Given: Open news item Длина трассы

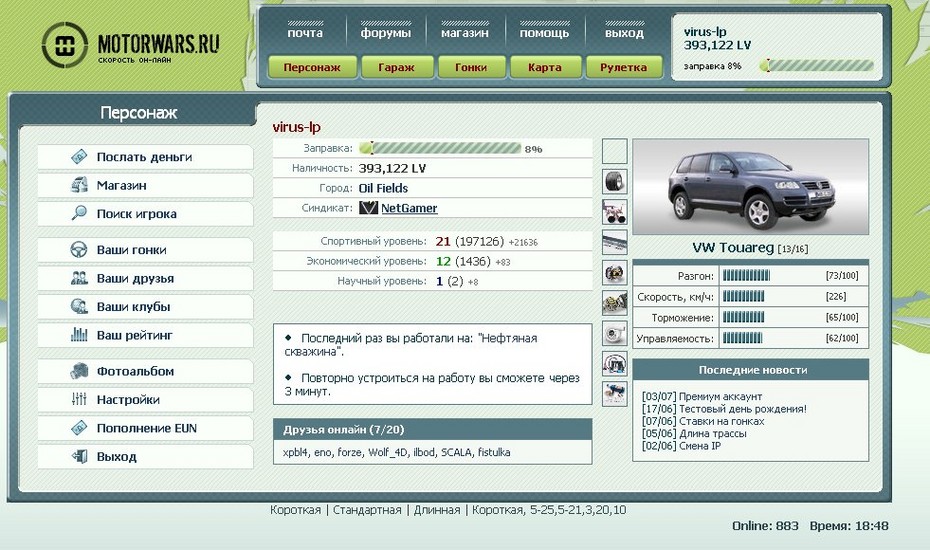Looking at the screenshot, I should (712, 434).
